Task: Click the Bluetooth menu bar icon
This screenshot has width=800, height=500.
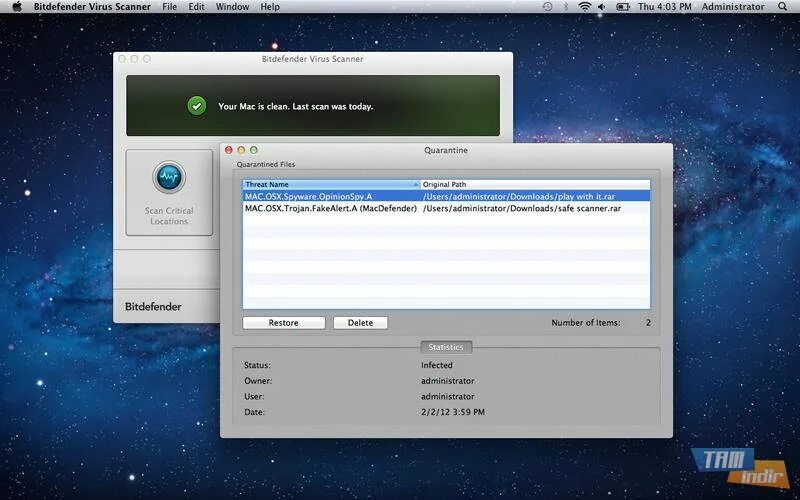Action: click(565, 7)
